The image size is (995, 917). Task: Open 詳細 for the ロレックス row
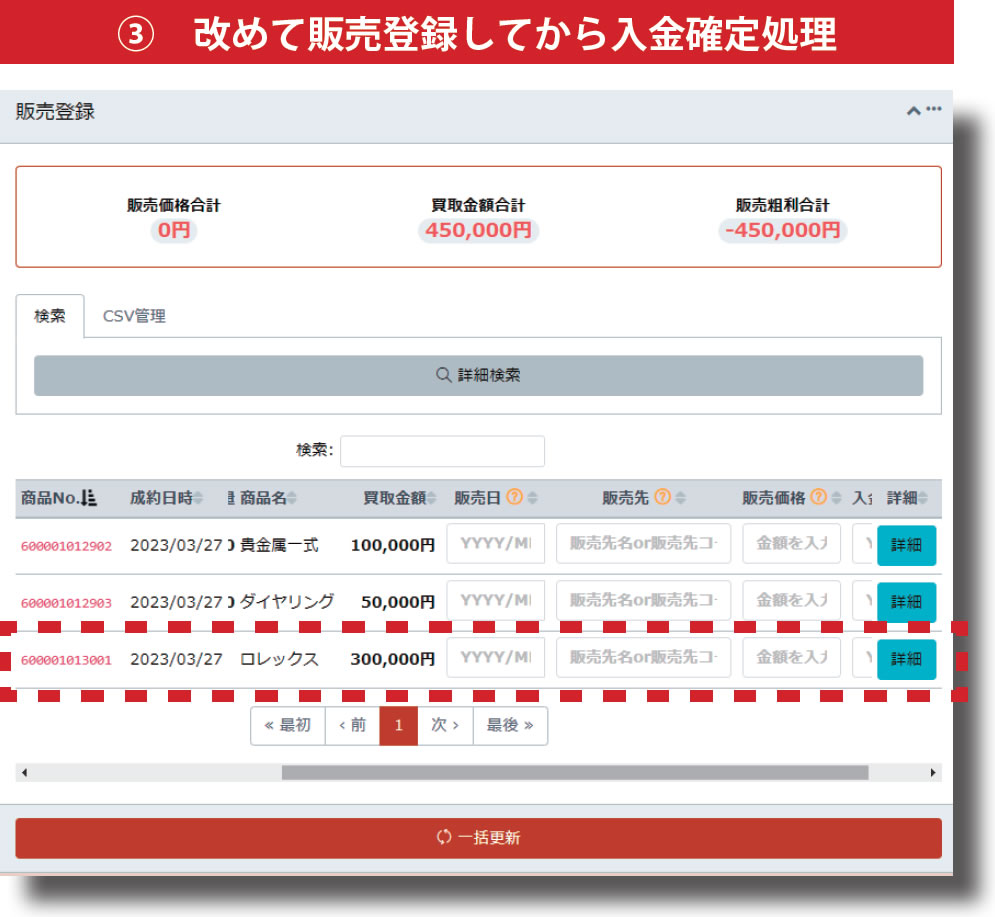[906, 660]
